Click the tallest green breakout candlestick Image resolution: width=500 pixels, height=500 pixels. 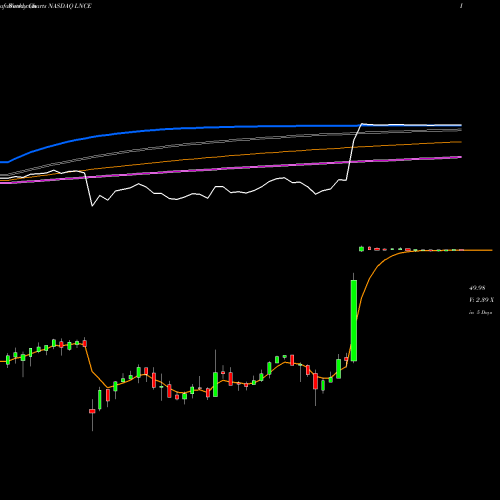[354, 320]
